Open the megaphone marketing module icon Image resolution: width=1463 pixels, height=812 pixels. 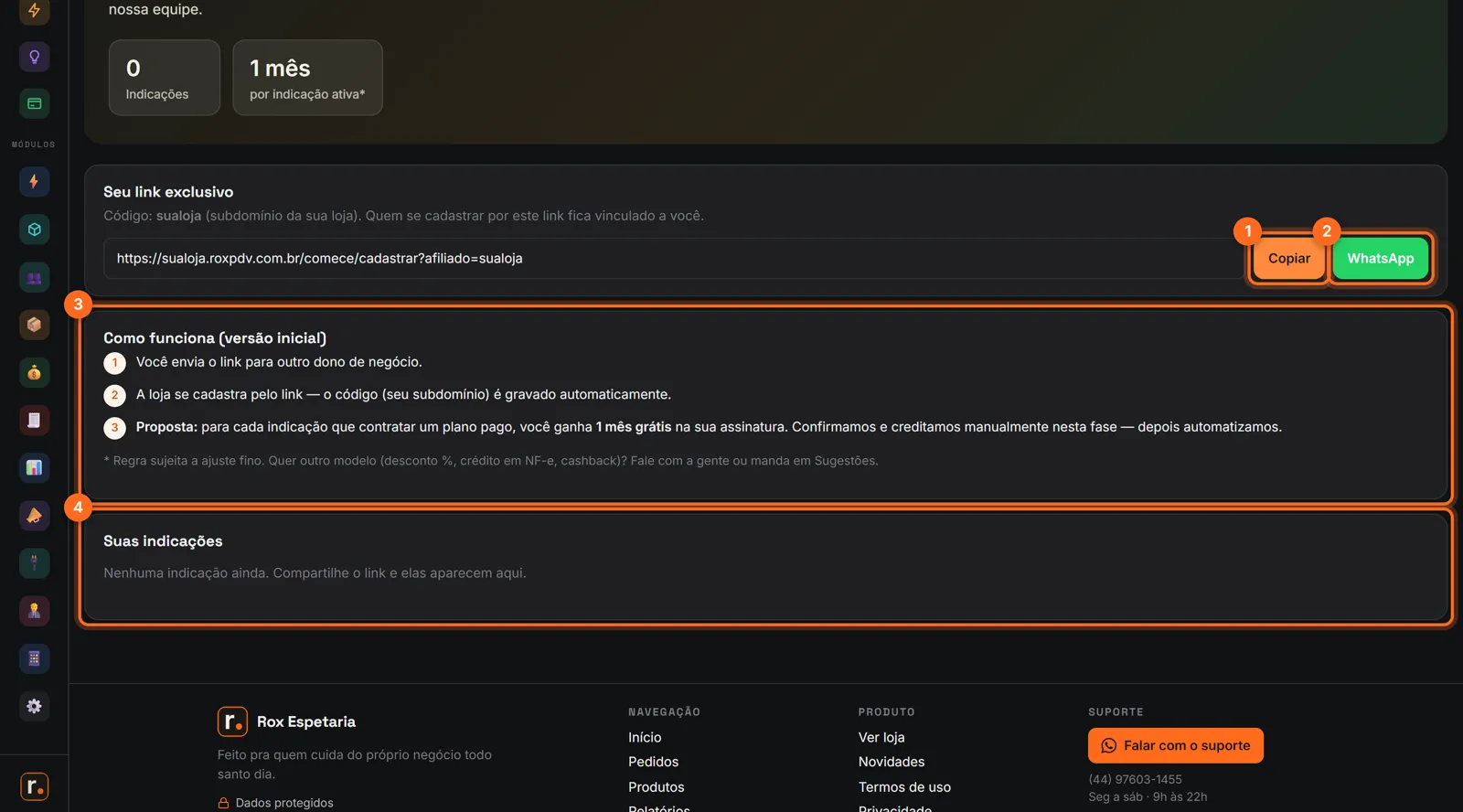(x=34, y=516)
